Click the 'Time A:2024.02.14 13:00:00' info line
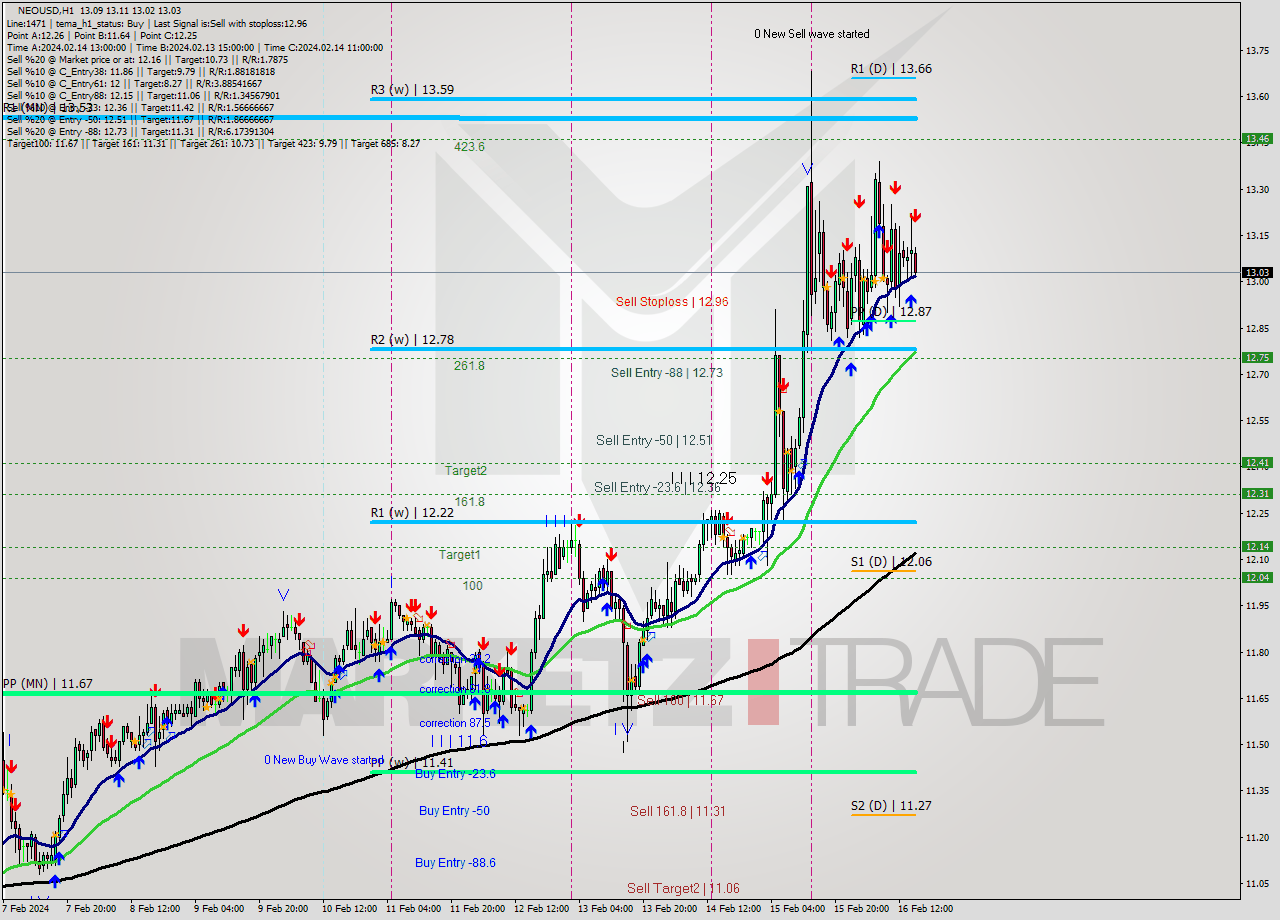Image resolution: width=1280 pixels, height=920 pixels. (x=196, y=47)
